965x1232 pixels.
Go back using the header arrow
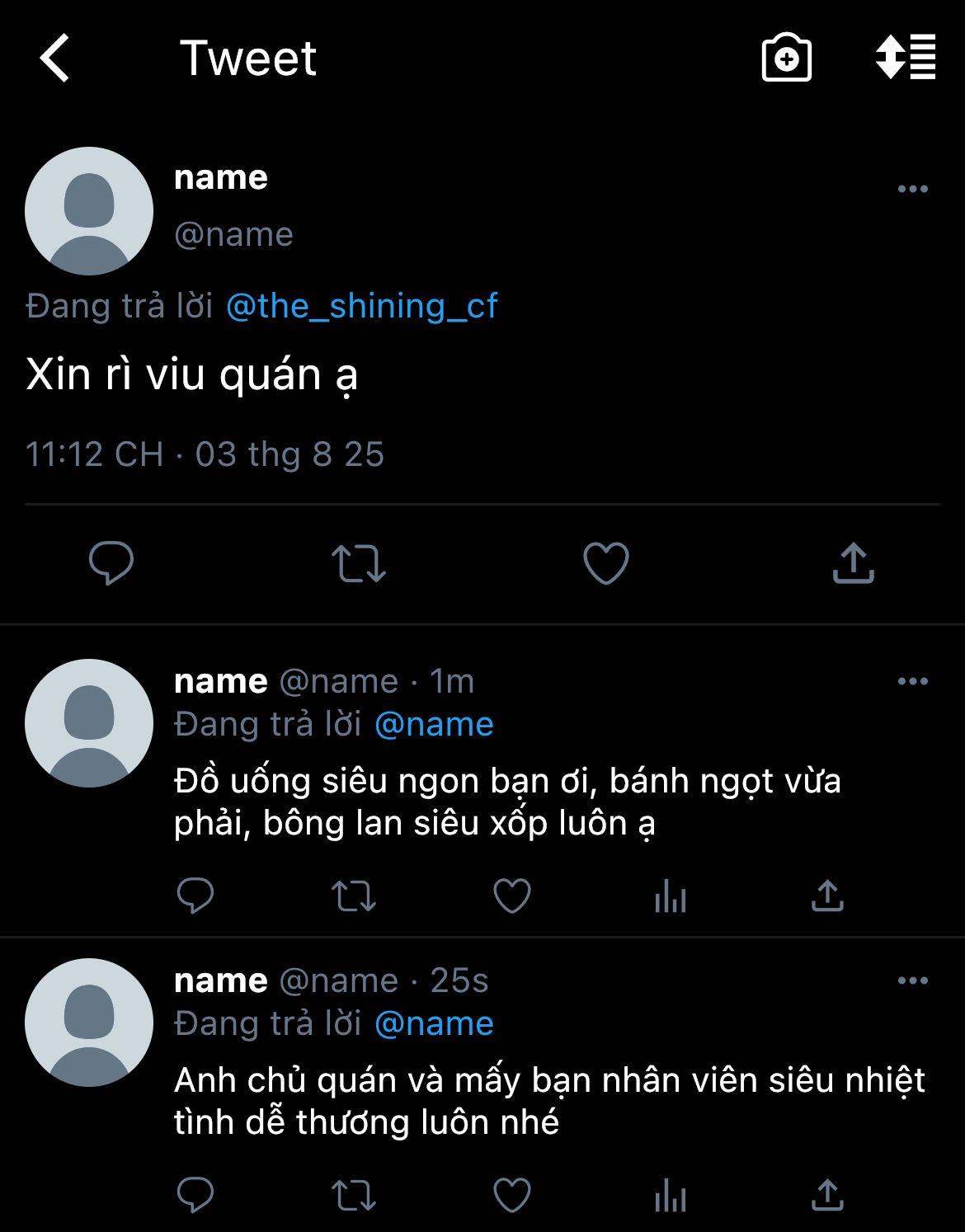[x=54, y=58]
